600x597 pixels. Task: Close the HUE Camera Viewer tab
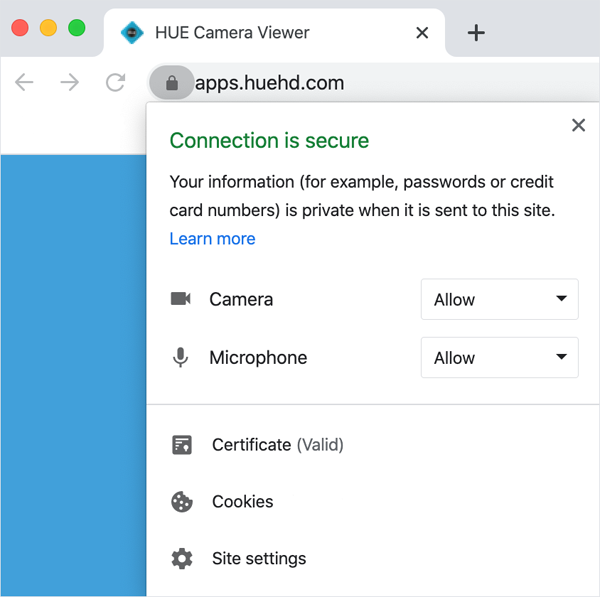pyautogui.click(x=422, y=33)
